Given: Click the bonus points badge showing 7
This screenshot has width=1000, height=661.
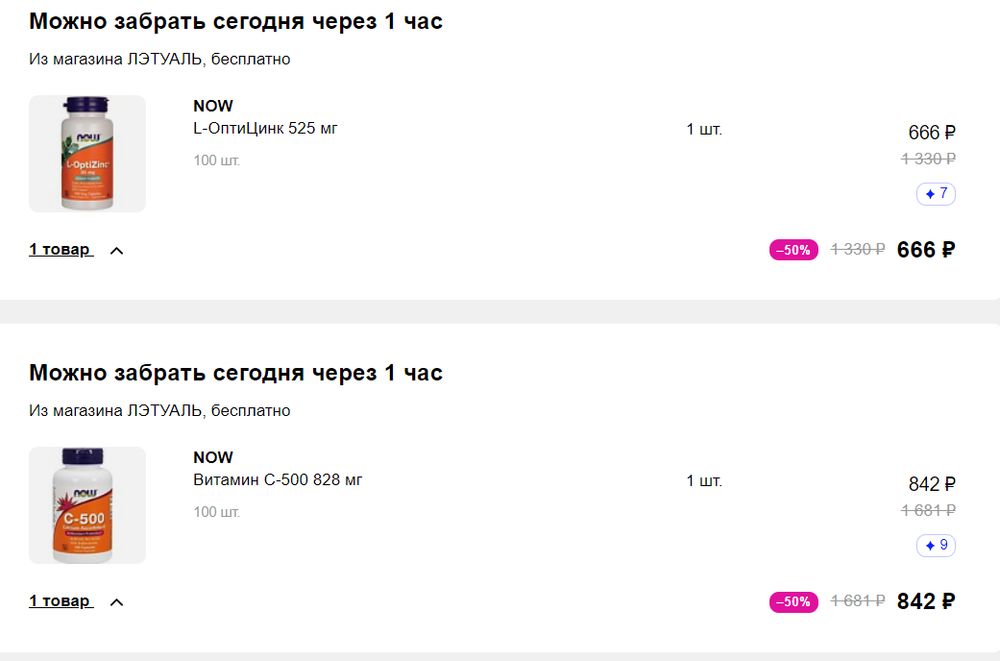Looking at the screenshot, I should (936, 194).
